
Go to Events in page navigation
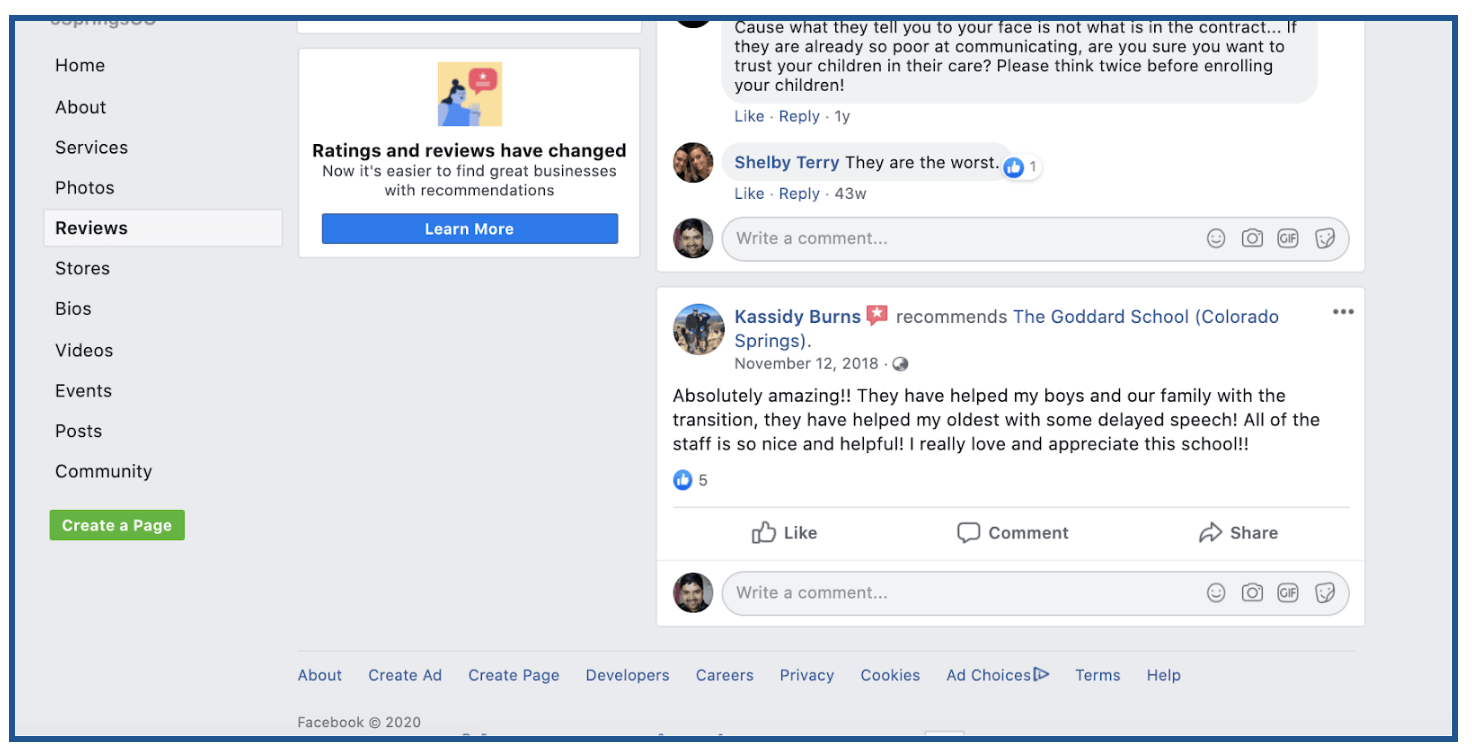84,391
